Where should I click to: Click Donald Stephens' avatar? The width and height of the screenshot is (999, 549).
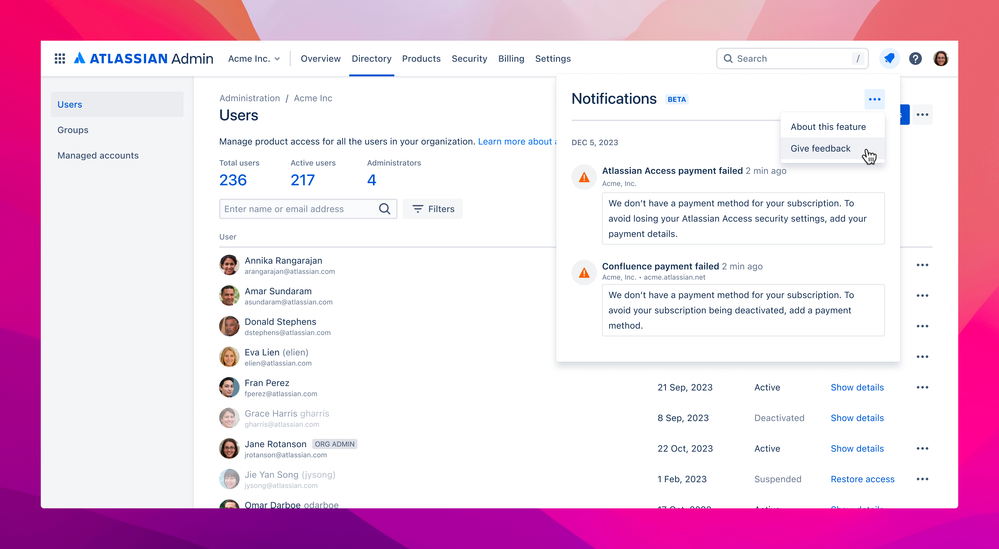tap(229, 326)
